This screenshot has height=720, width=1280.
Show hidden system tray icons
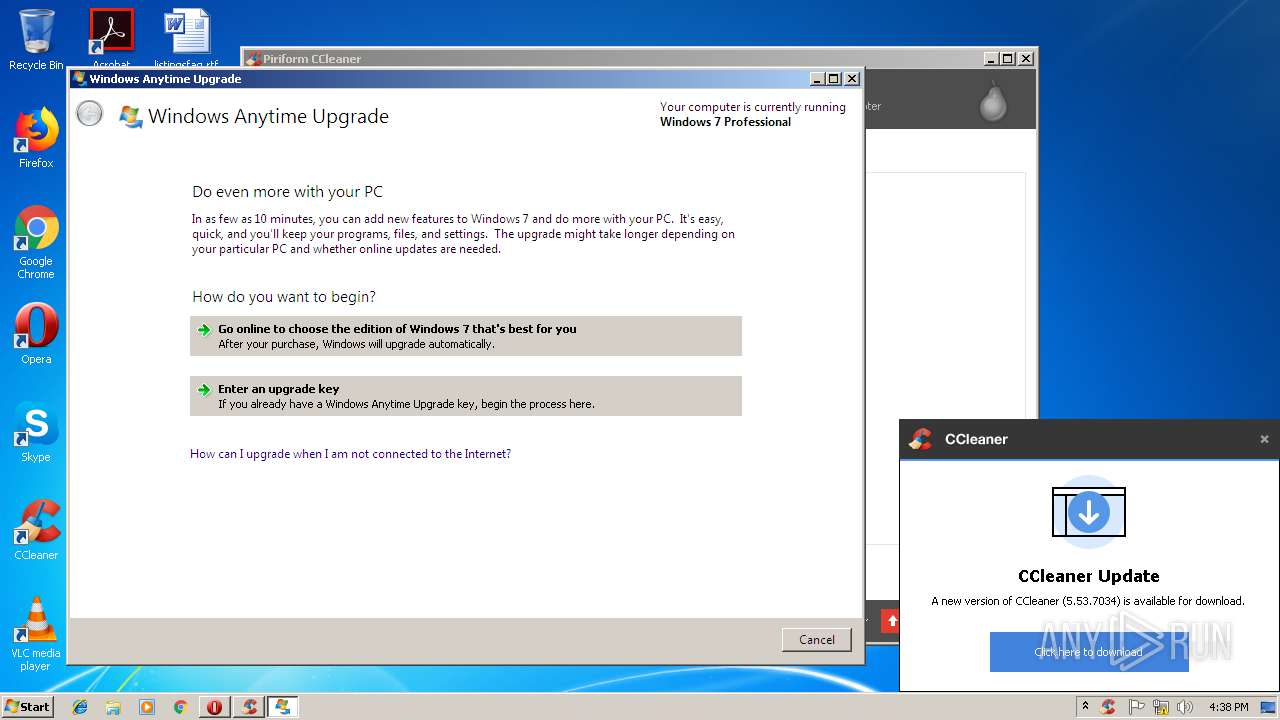(x=1085, y=707)
